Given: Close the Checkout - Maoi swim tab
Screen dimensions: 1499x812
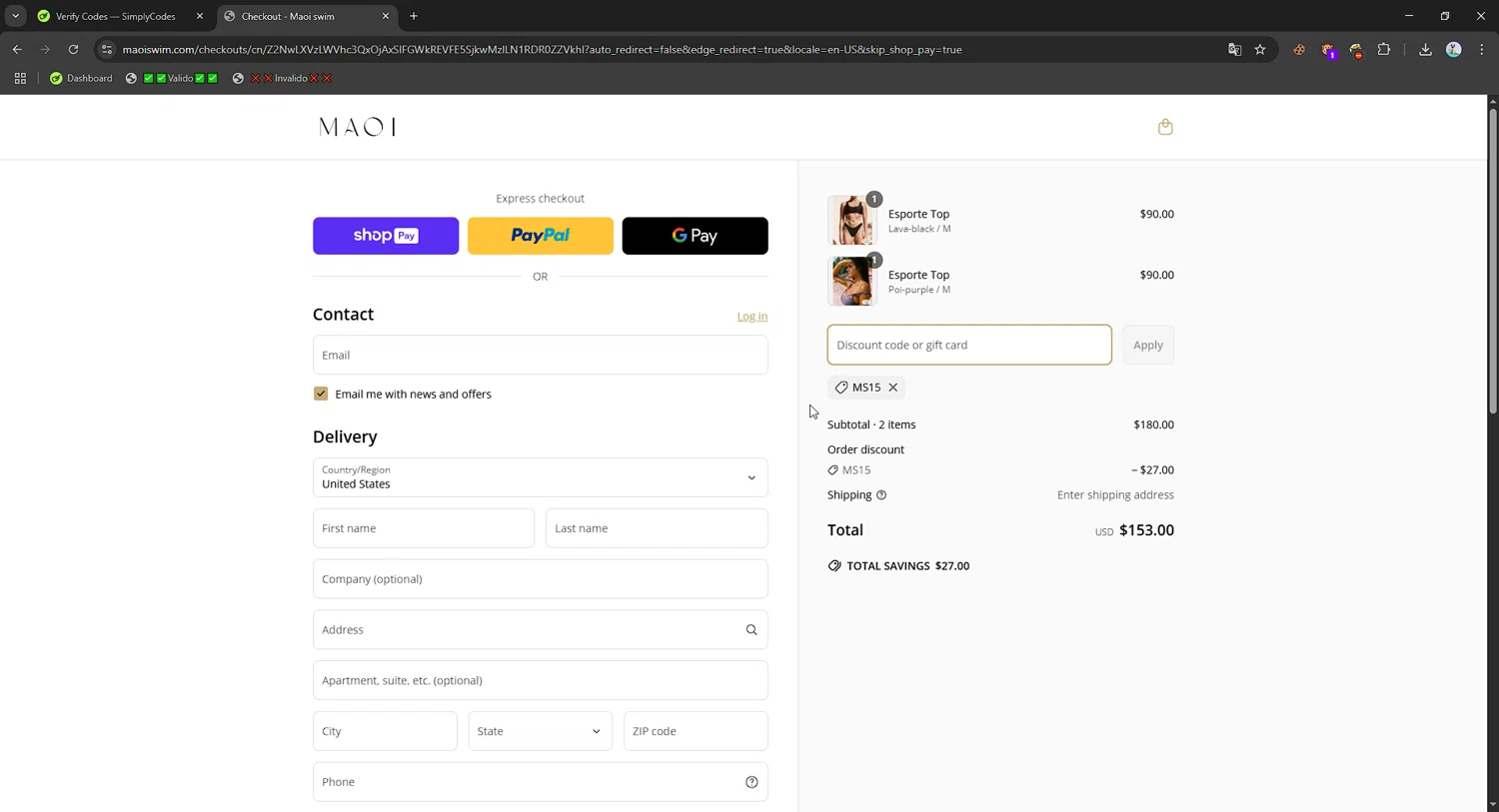Looking at the screenshot, I should click(x=386, y=16).
